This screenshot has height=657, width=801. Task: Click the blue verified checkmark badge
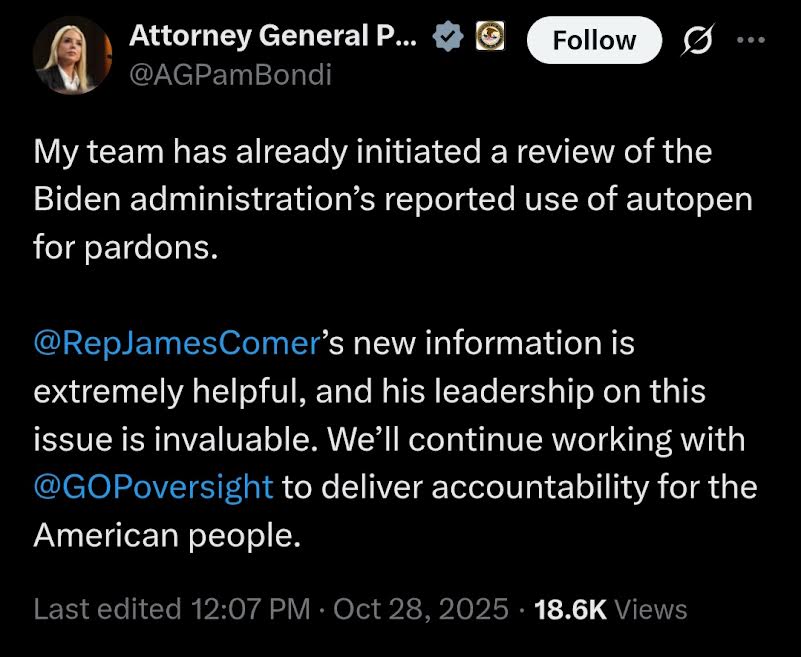coord(447,38)
